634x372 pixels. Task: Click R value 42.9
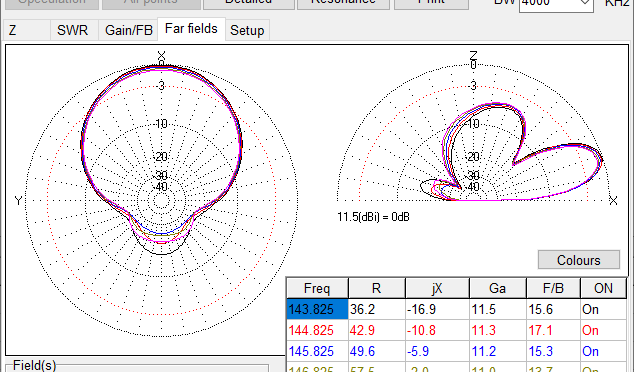point(376,330)
